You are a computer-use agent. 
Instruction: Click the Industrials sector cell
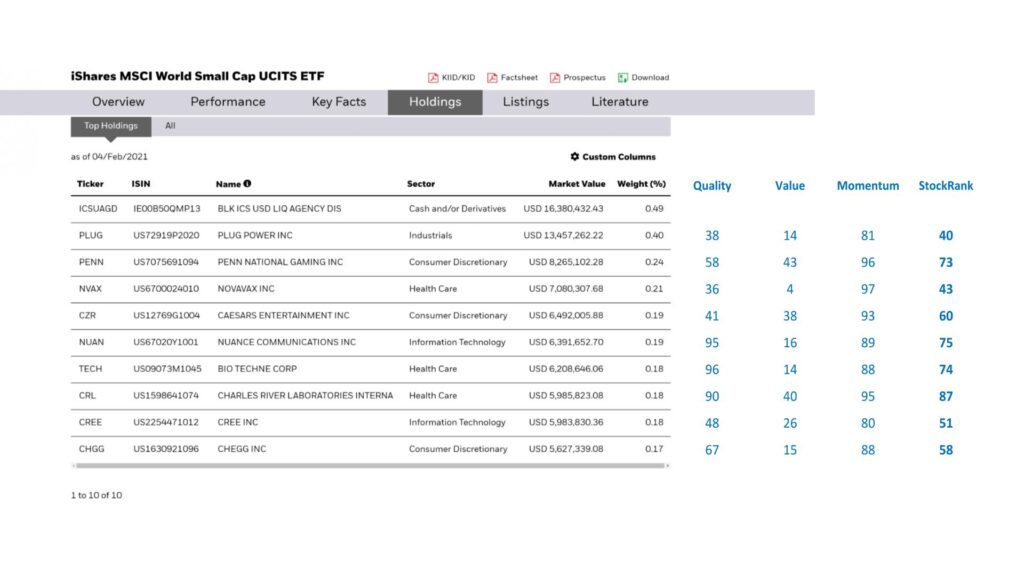tap(430, 236)
